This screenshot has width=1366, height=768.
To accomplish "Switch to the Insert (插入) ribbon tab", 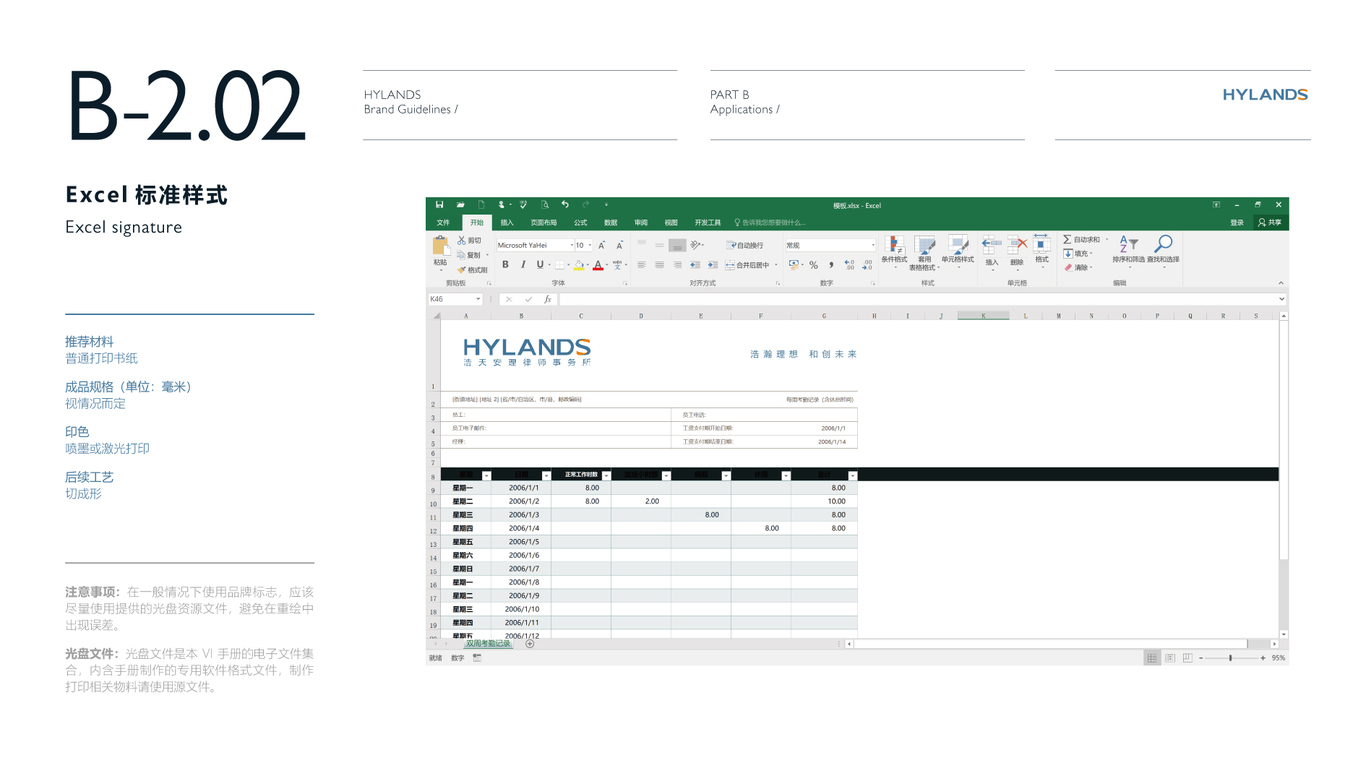I will click(x=507, y=223).
